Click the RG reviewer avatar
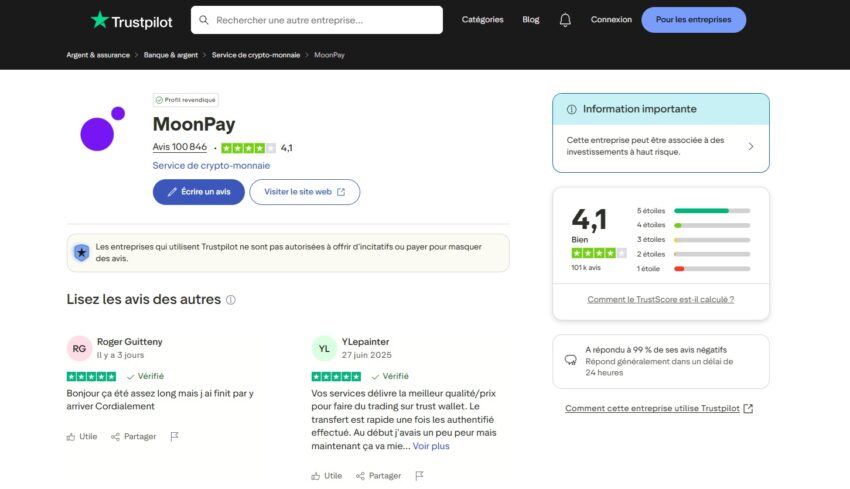The image size is (850, 489). [x=79, y=348]
